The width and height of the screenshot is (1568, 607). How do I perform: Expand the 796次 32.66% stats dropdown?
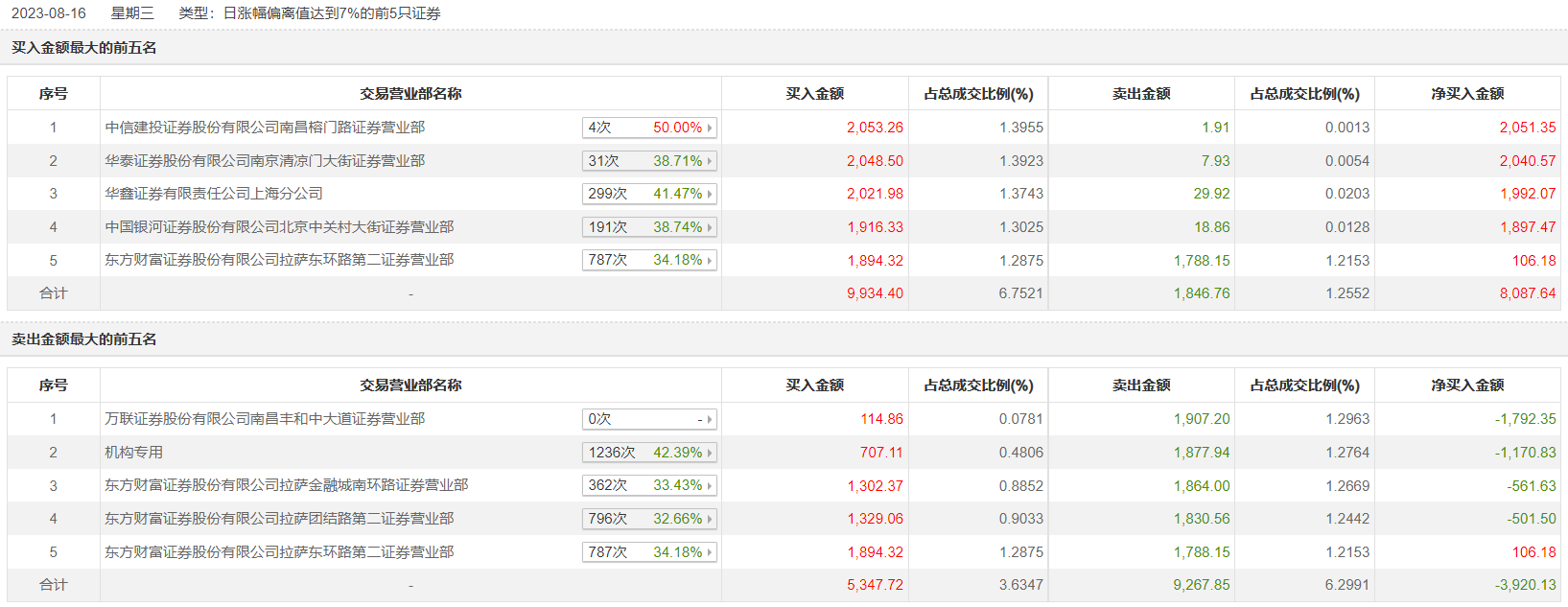pyautogui.click(x=649, y=519)
